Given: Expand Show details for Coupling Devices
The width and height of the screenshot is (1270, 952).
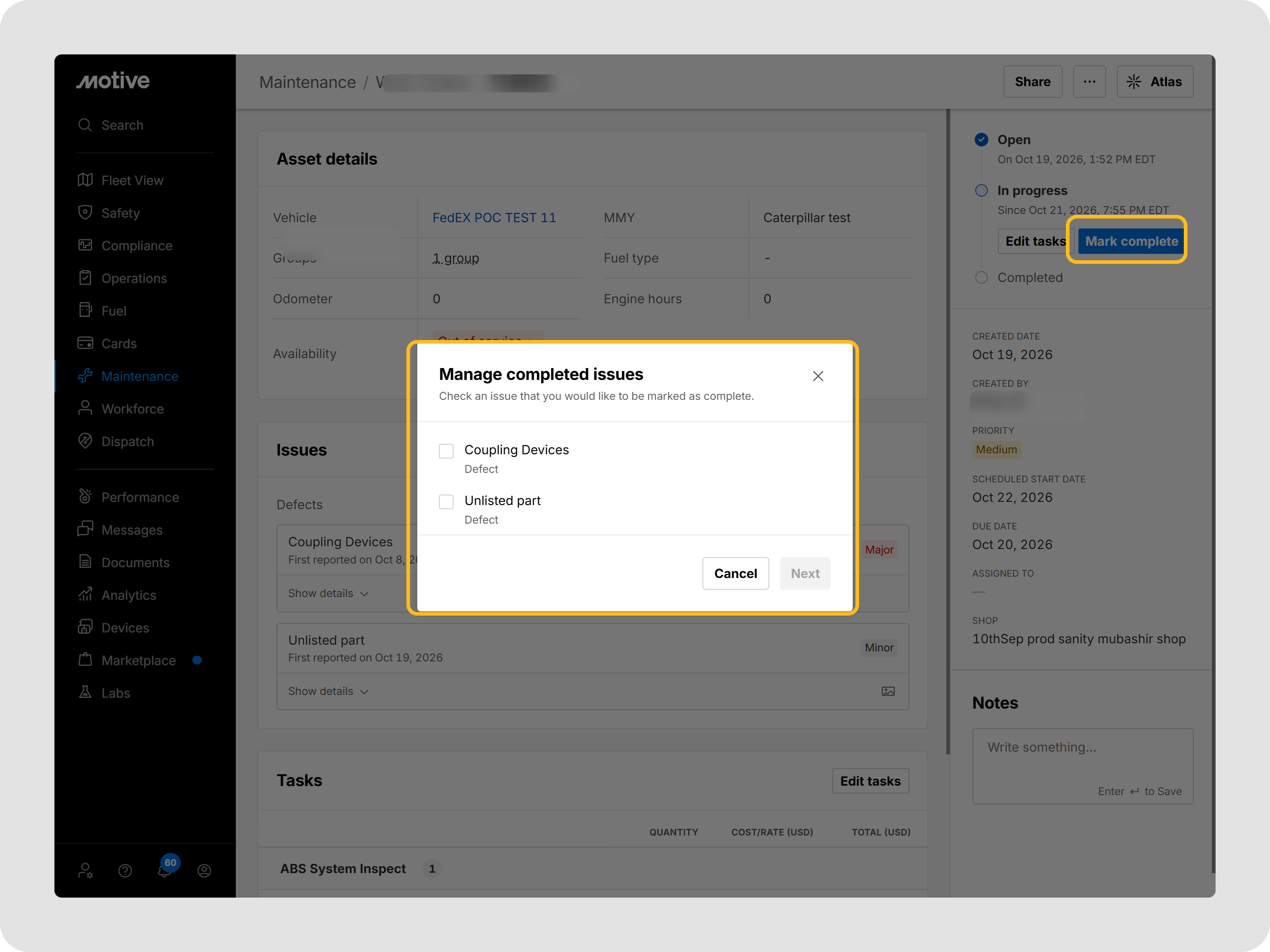Looking at the screenshot, I should (x=328, y=593).
